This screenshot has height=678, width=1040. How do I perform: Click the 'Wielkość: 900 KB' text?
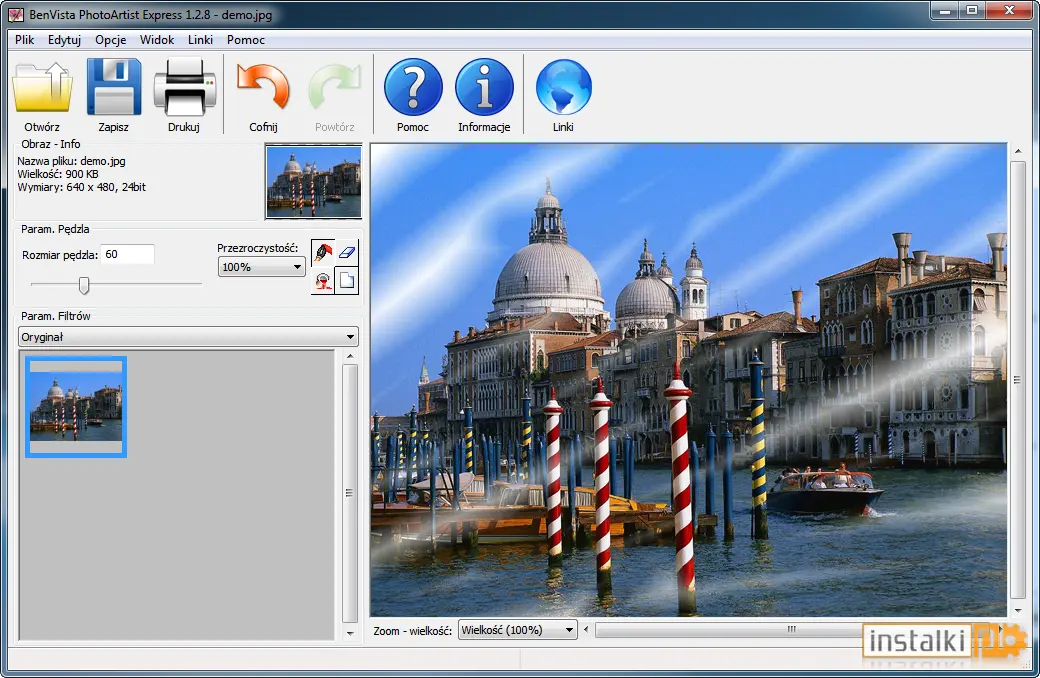[58, 174]
